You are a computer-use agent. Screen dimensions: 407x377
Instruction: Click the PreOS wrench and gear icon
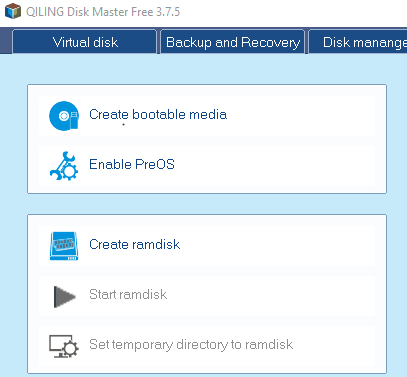click(x=64, y=166)
